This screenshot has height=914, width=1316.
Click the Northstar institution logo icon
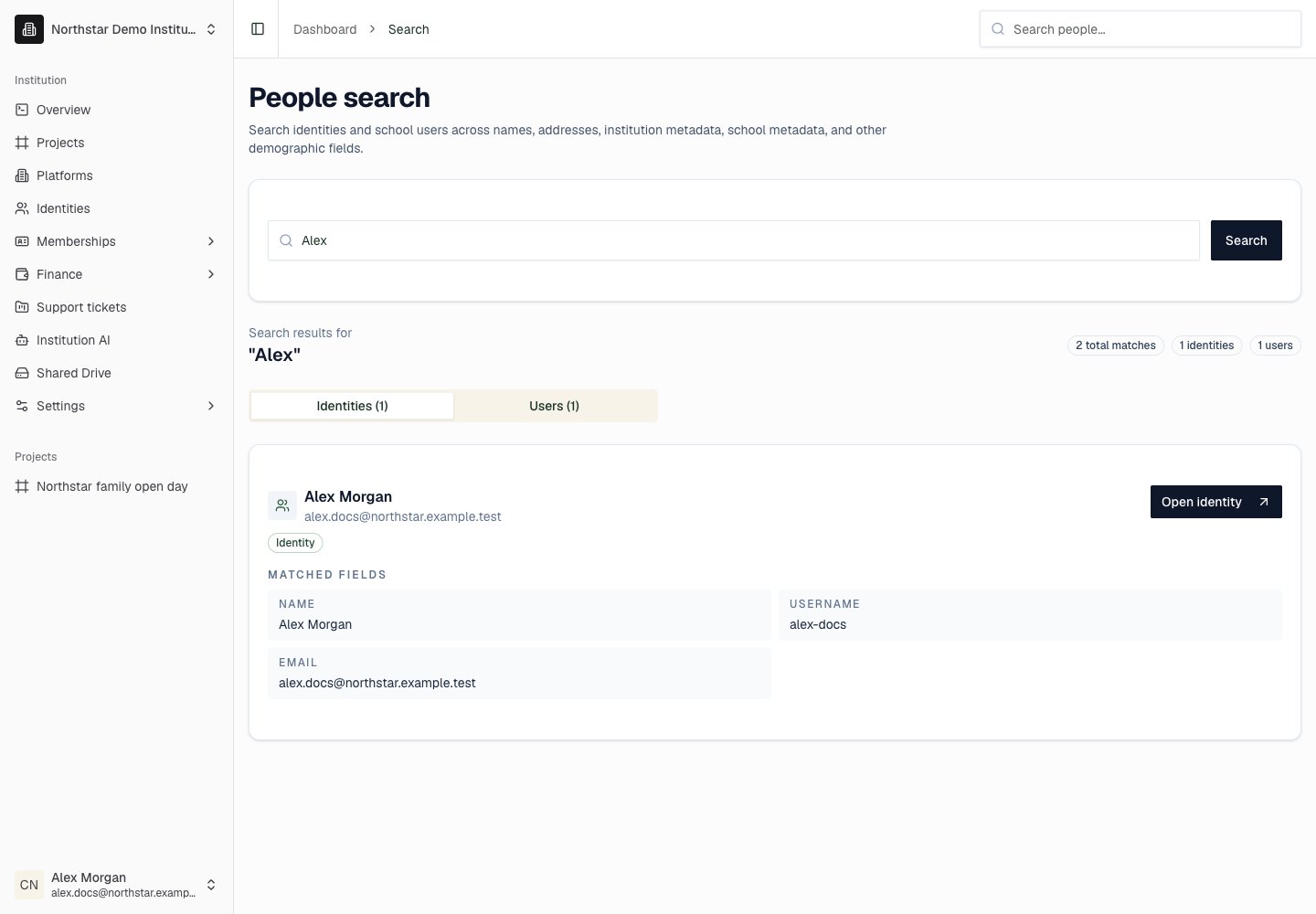coord(29,29)
